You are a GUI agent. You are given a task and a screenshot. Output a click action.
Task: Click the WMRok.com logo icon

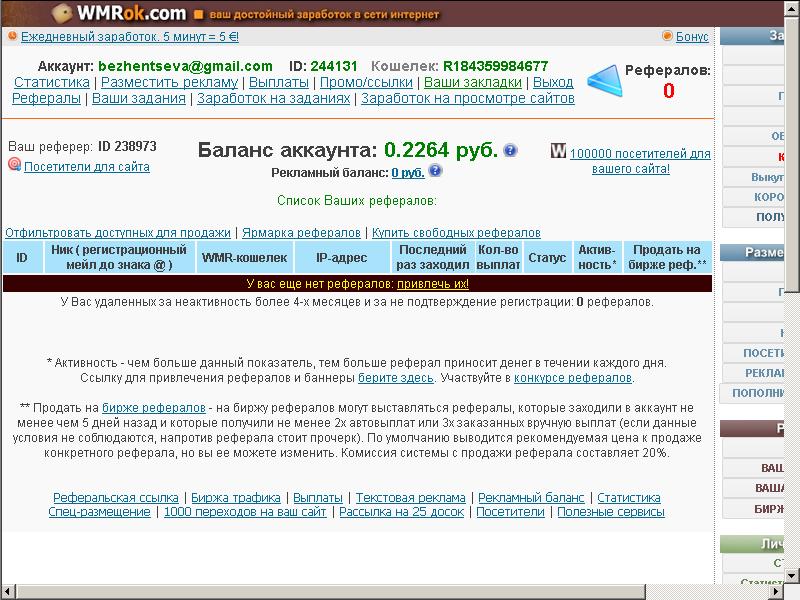(62, 13)
